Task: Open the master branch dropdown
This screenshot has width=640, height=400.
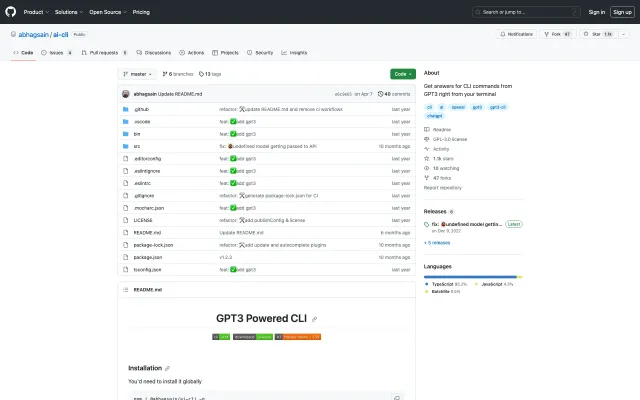Action: (138, 74)
